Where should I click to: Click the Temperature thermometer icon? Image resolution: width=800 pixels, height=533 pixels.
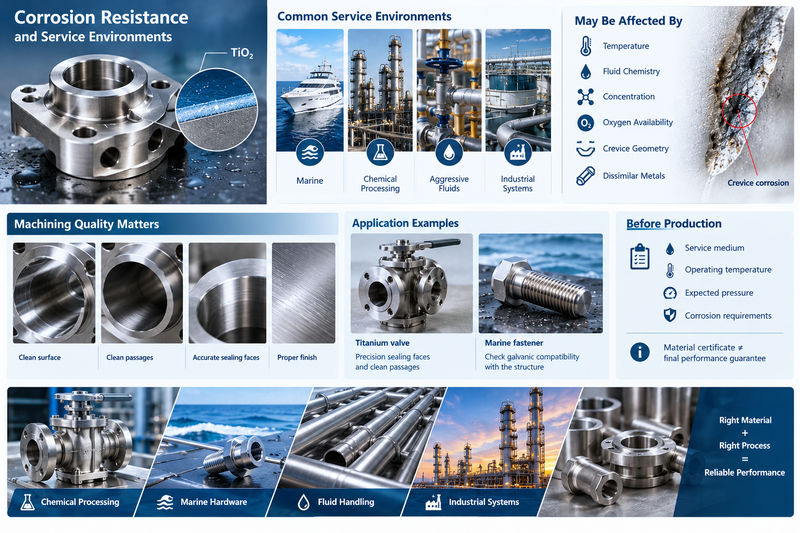coord(586,46)
